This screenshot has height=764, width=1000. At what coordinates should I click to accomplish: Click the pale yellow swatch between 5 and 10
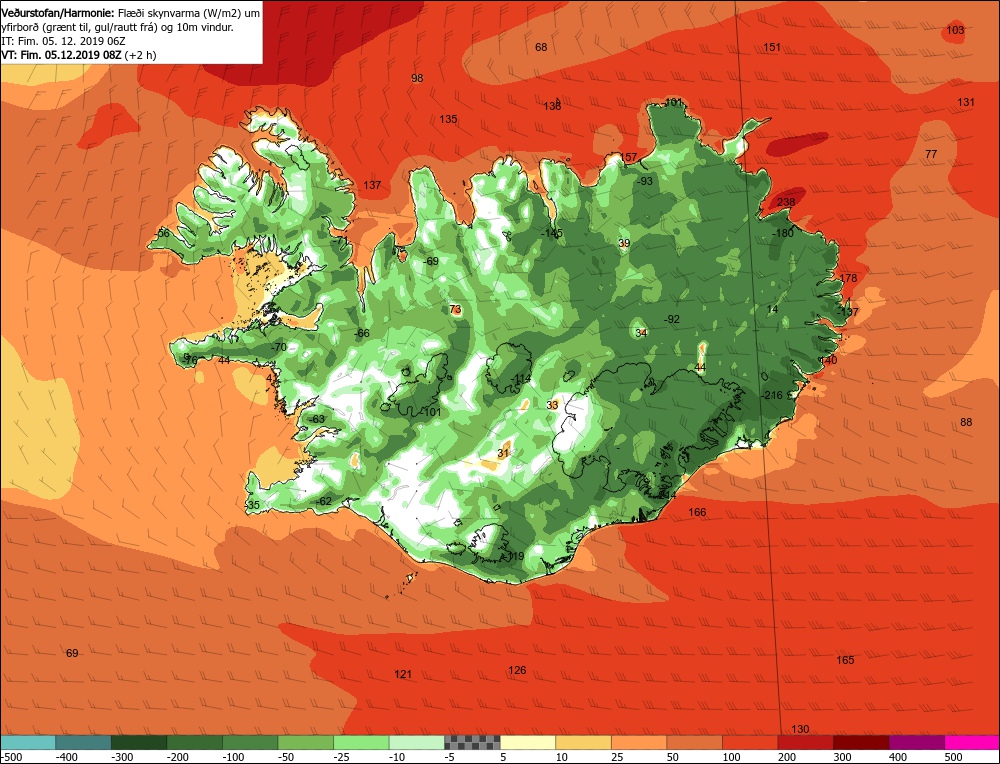527,742
